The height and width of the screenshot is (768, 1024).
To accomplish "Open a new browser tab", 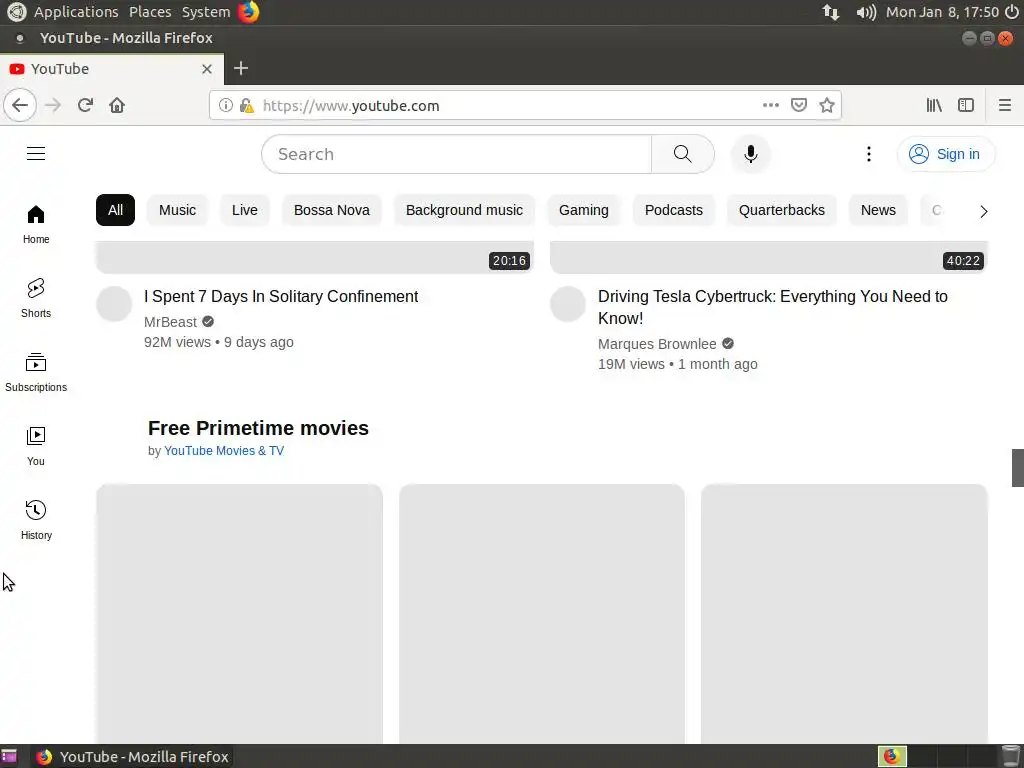I will tap(240, 68).
